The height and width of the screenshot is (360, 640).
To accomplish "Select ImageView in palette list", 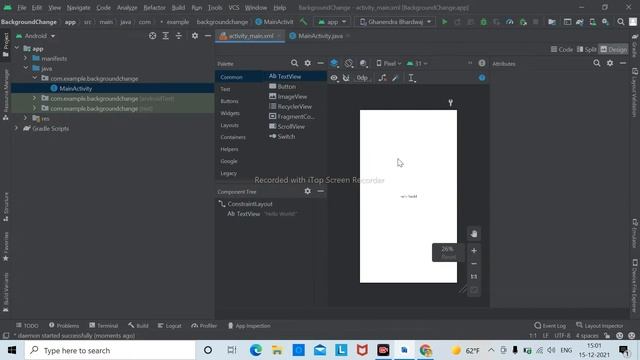I will [288, 96].
